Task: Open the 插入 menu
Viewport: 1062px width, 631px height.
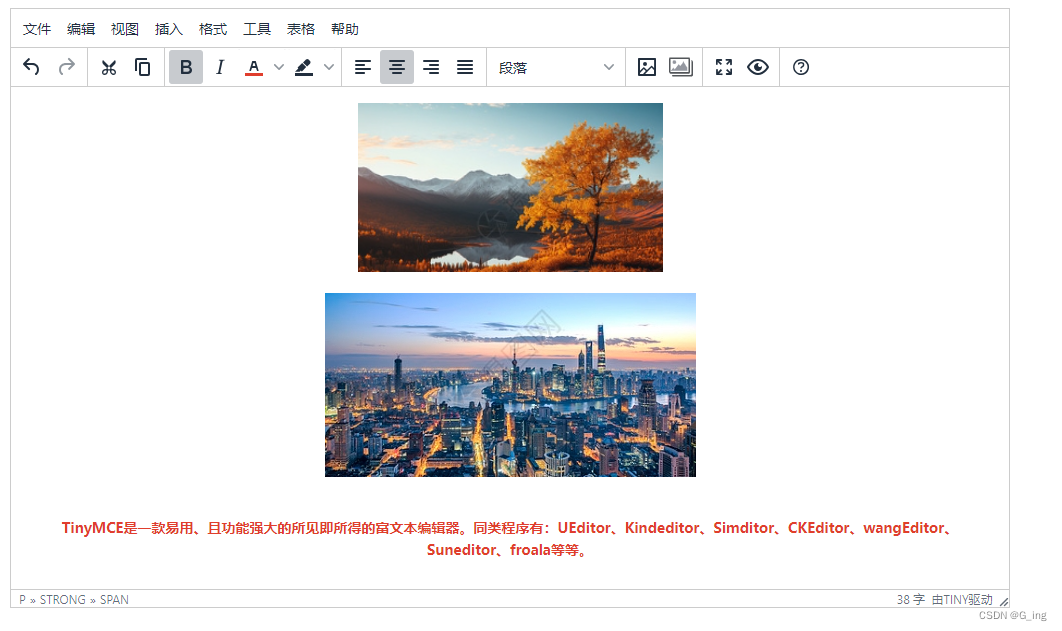Action: [168, 29]
